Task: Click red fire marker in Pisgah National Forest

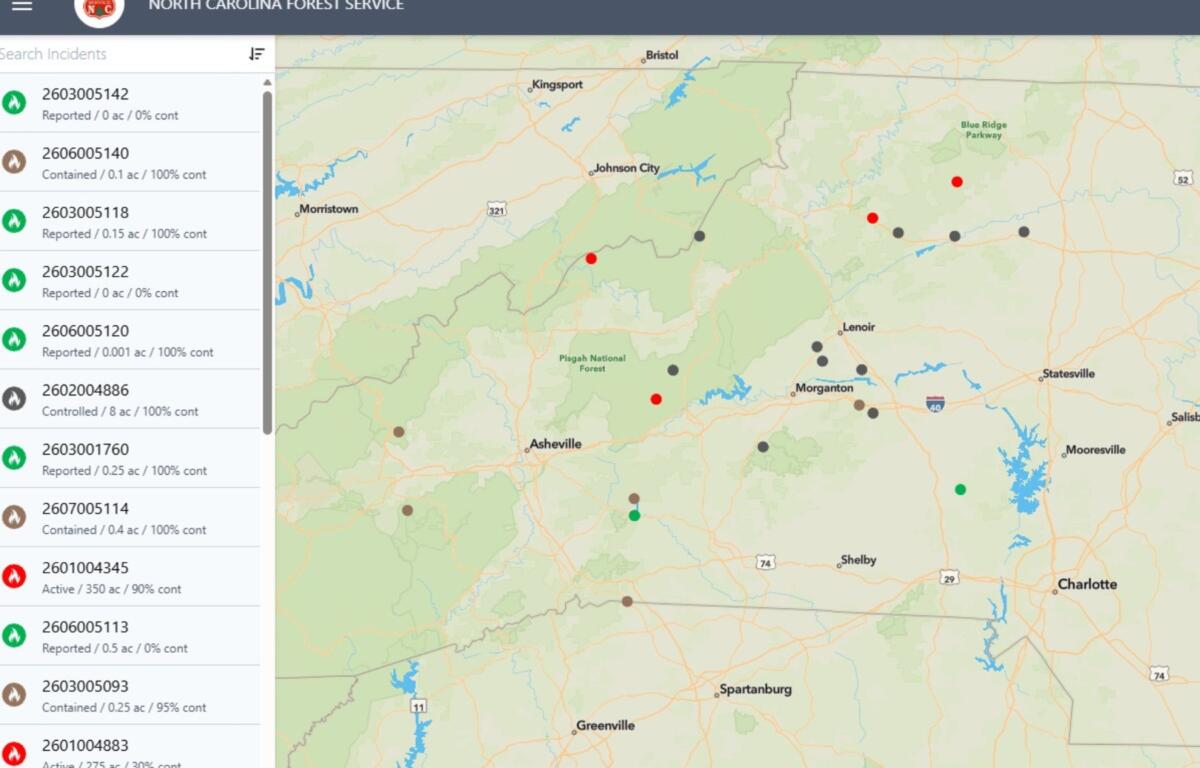Action: click(656, 399)
